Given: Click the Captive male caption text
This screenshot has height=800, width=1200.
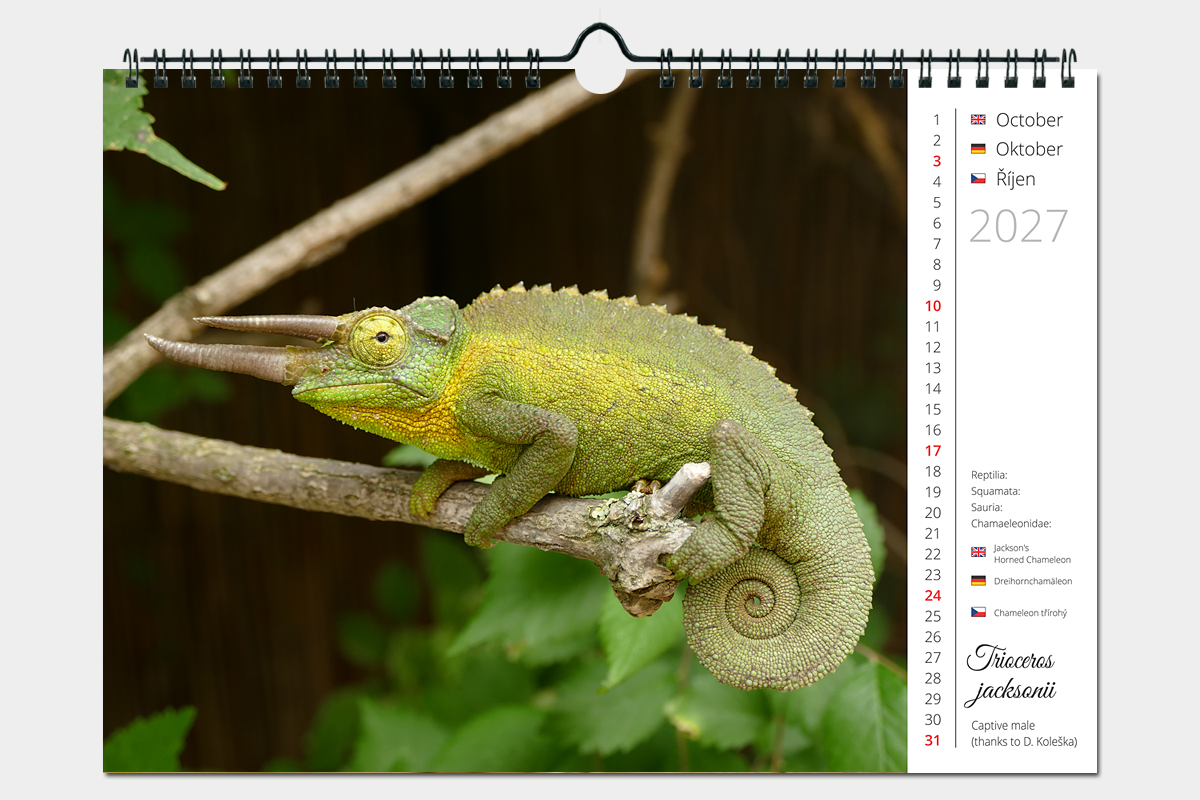Looking at the screenshot, I should [1003, 725].
